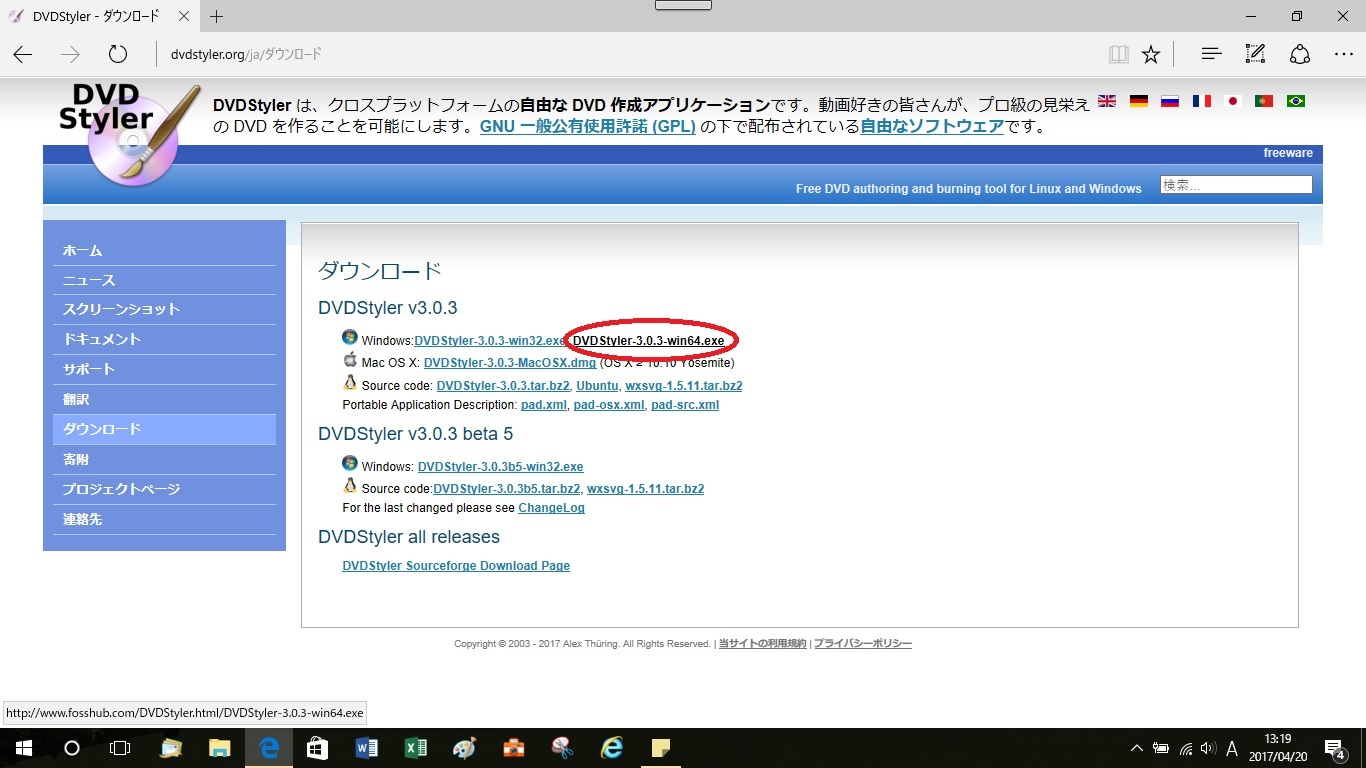The width and height of the screenshot is (1366, 768).
Task: Open Windows Start menu
Action: point(23,748)
